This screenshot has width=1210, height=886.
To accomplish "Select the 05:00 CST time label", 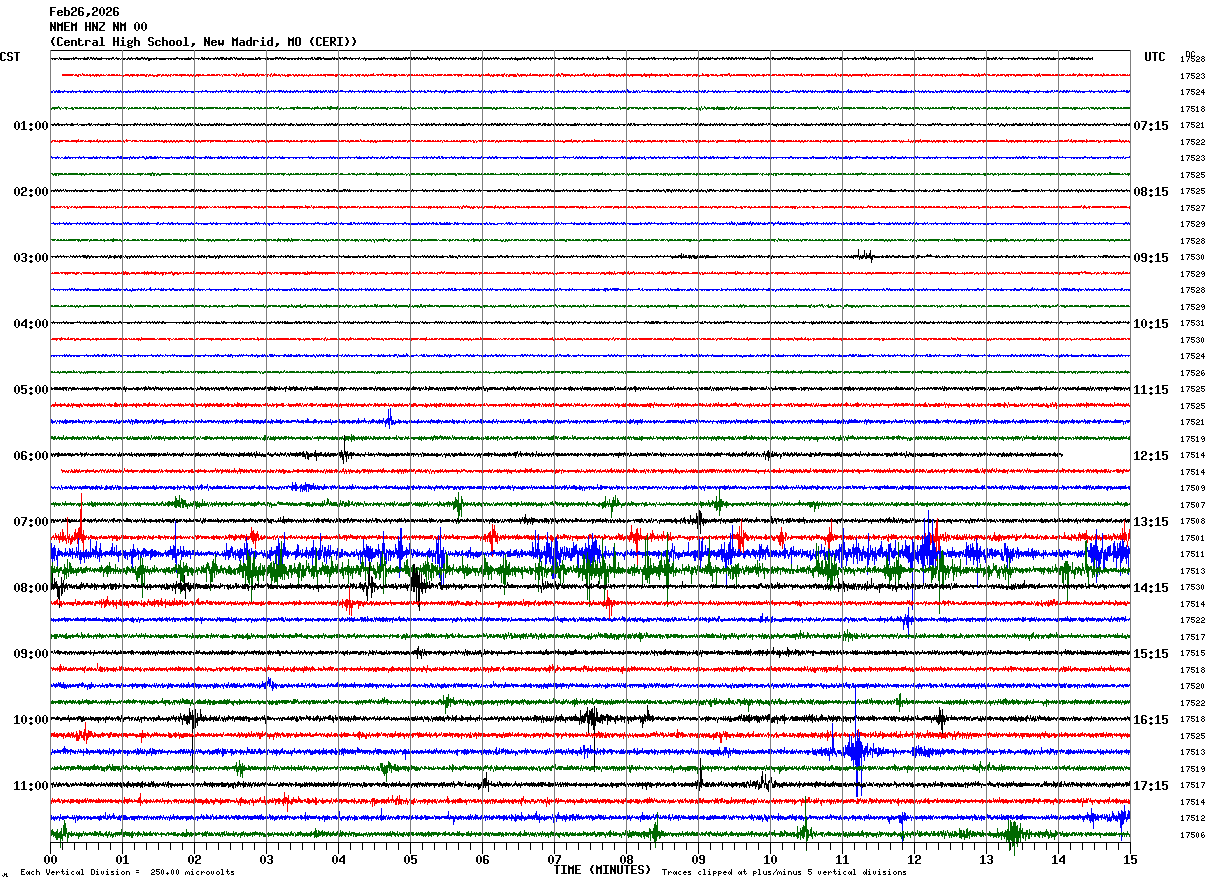I will [31, 390].
